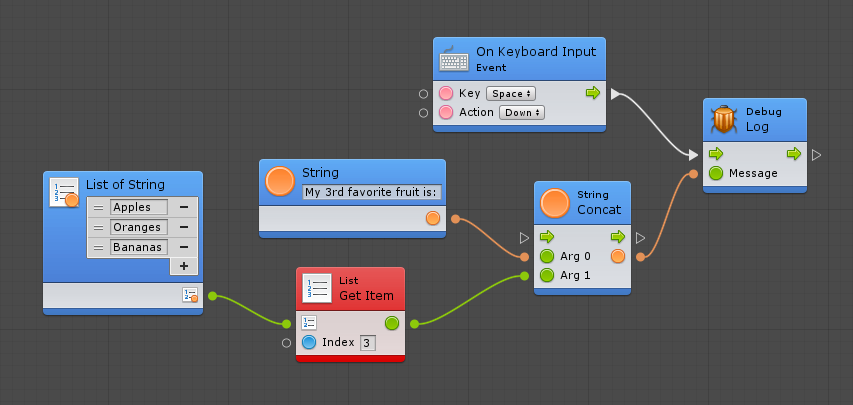Viewport: 853px width, 405px height.
Task: Click the green flow output arrow on On Keyboard Input
Action: 592,93
